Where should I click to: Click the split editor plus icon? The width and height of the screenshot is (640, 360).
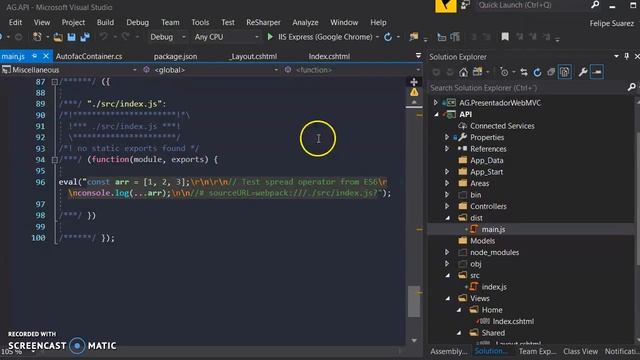[414, 82]
